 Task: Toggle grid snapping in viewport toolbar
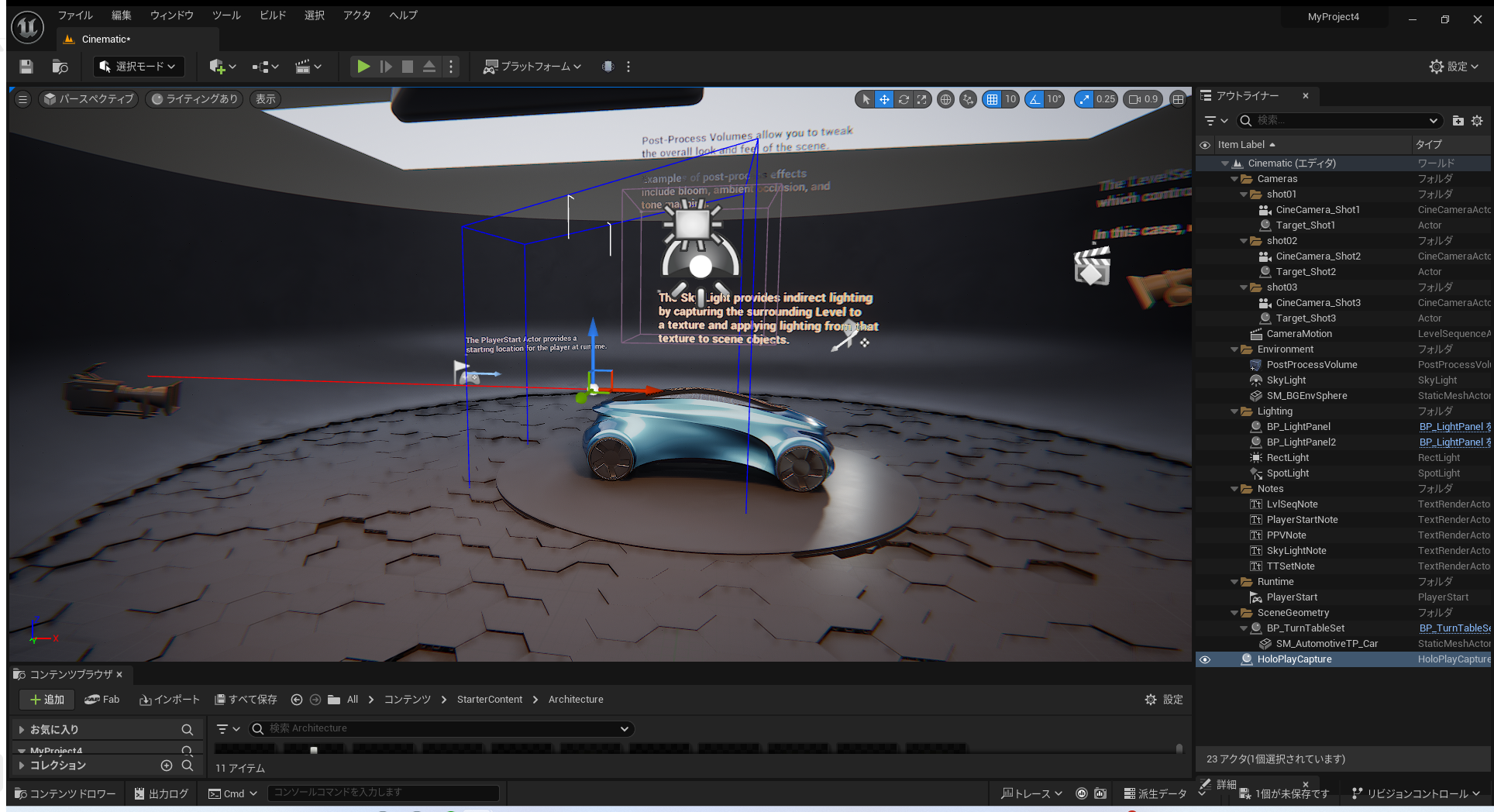pyautogui.click(x=992, y=99)
